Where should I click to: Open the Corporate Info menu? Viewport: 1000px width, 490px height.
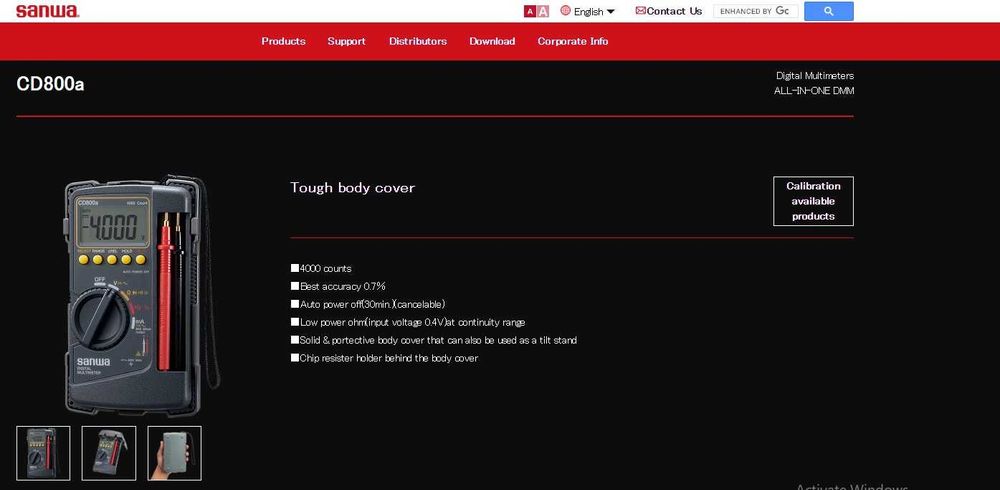pos(573,41)
